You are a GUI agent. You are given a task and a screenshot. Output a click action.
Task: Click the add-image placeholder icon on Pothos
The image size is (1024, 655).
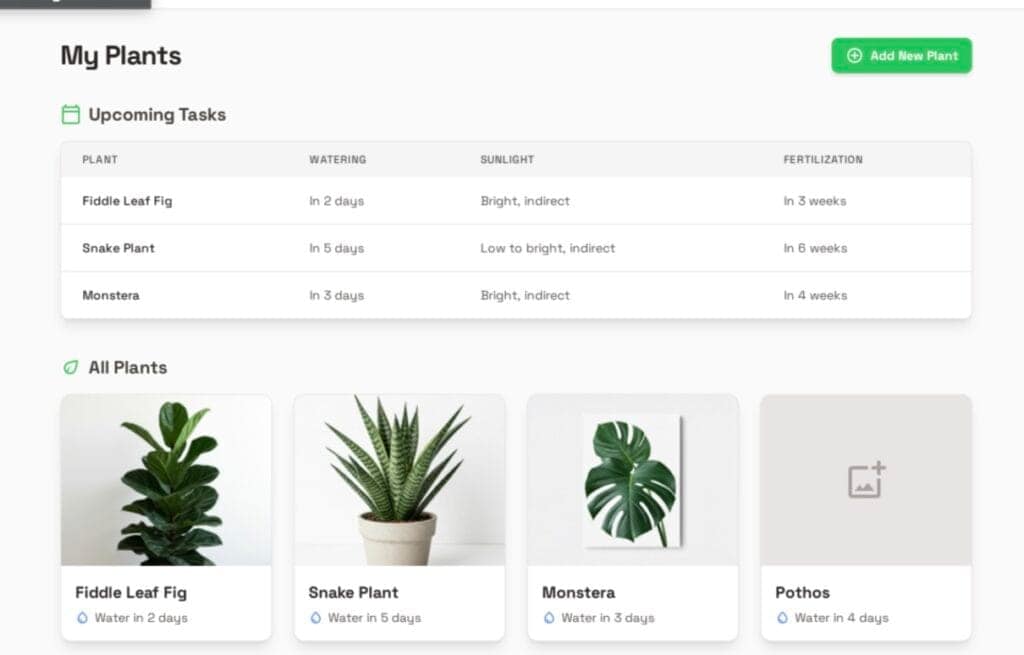click(x=866, y=480)
